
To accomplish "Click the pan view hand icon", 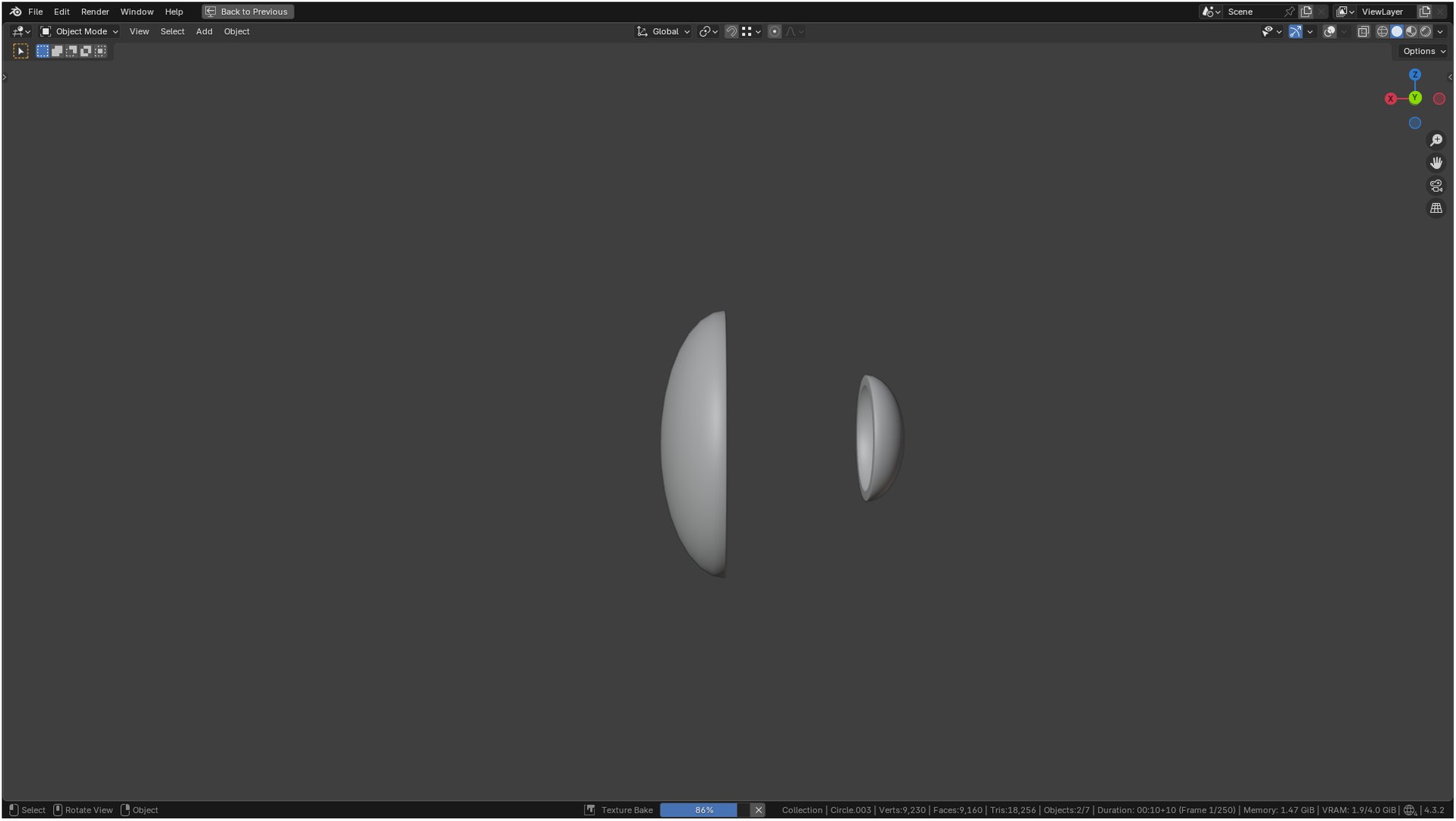I will pos(1435,163).
